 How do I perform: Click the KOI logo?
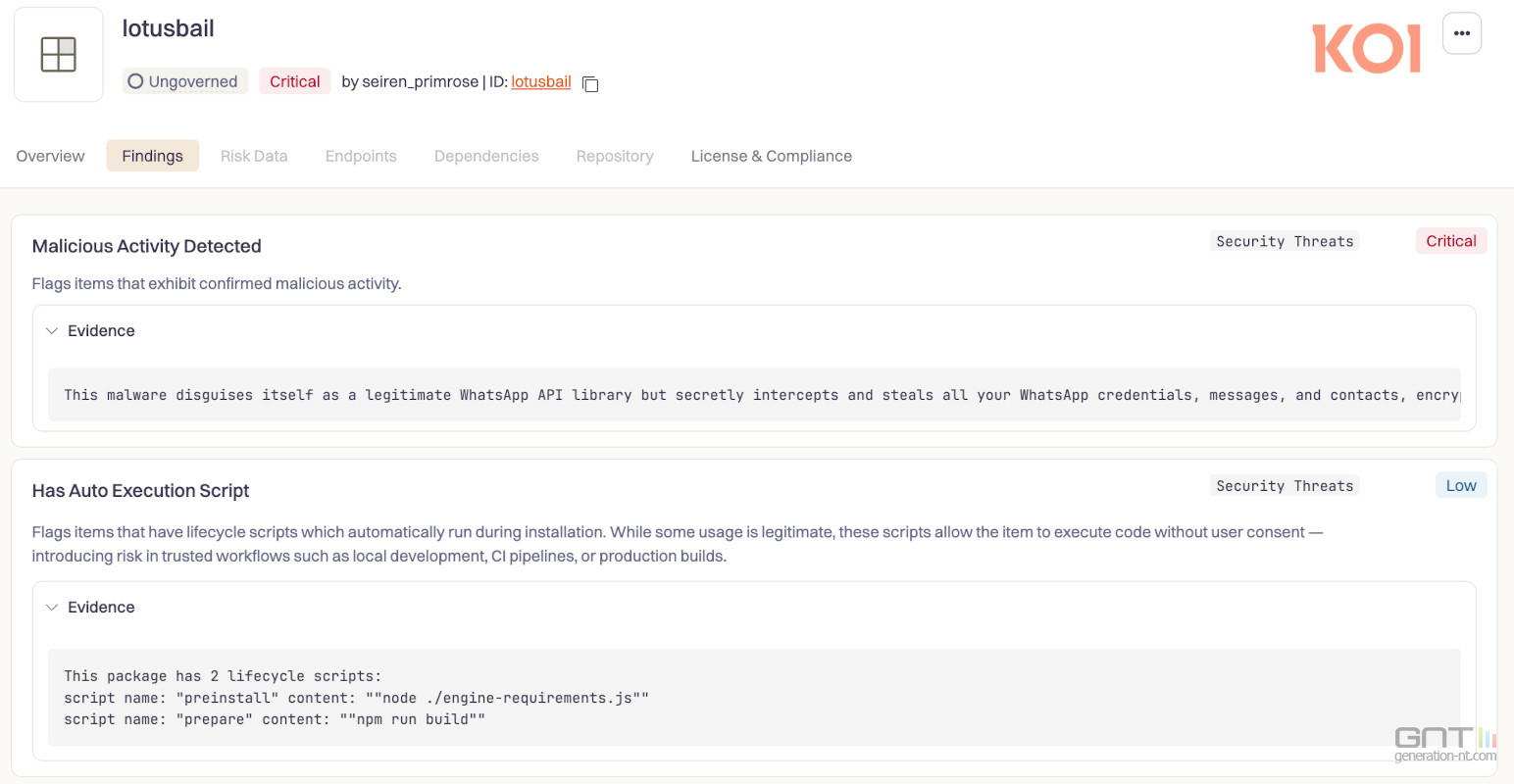1366,49
